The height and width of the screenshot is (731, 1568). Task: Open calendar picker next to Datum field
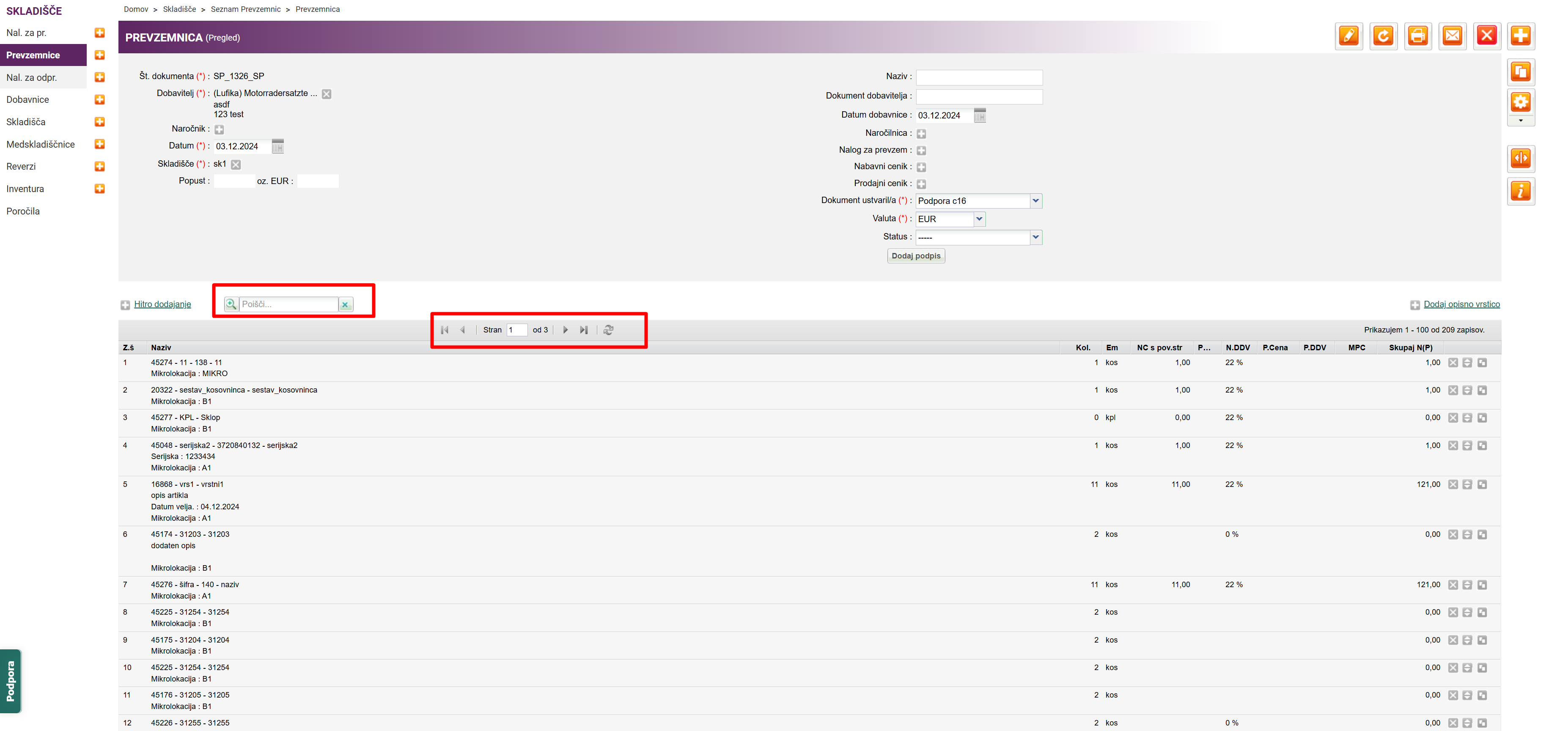click(x=277, y=146)
